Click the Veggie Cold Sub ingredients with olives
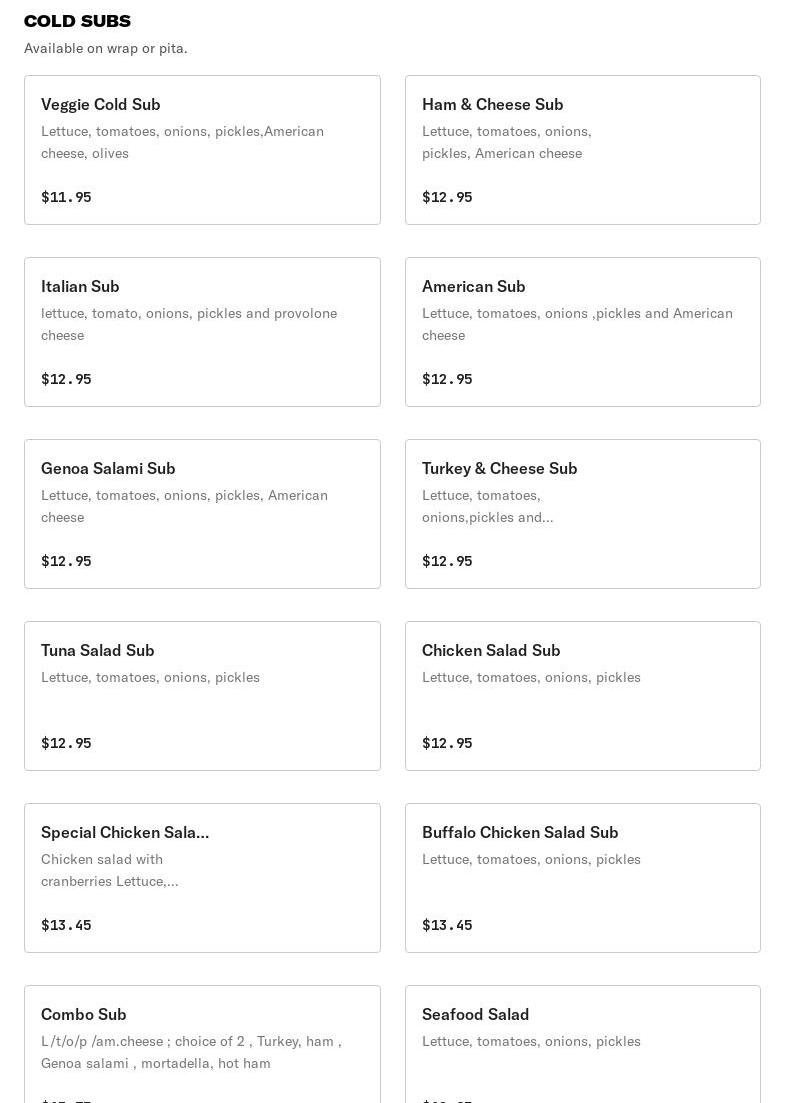This screenshot has height=1103, width=785. coord(182,142)
